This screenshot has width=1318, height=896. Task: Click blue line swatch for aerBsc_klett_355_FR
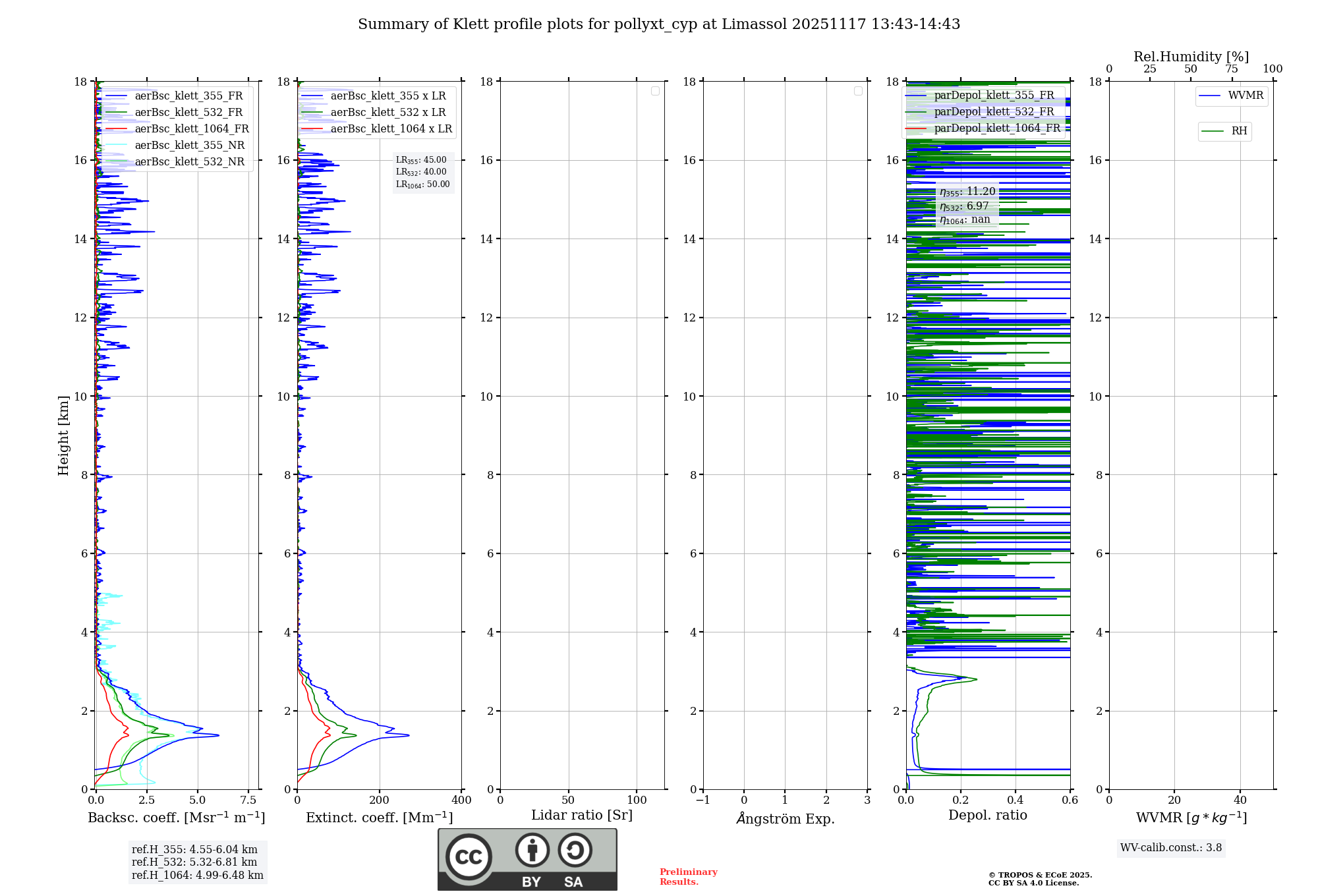[116, 96]
